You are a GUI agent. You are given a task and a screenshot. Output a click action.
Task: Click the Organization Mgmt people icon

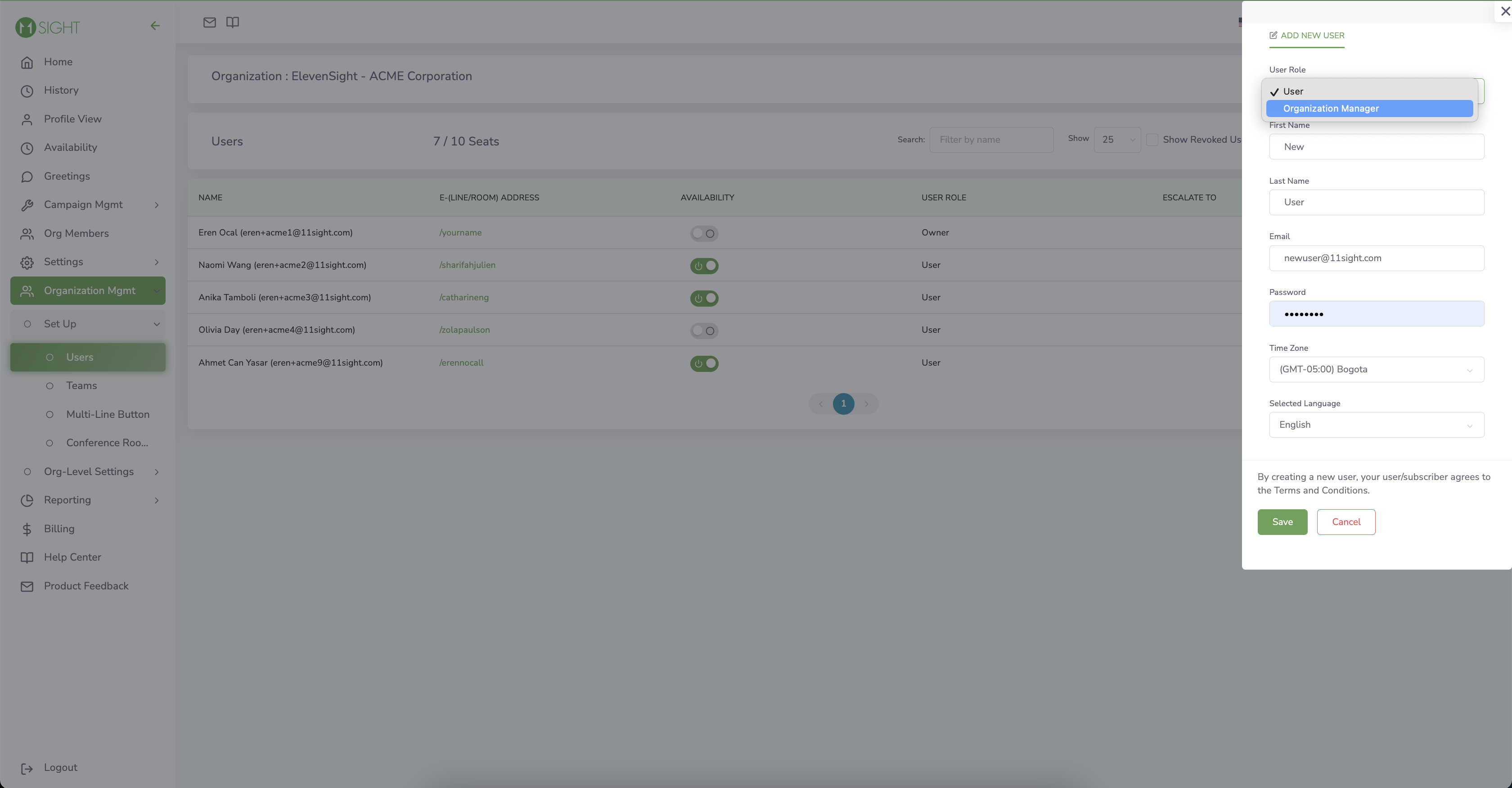pos(27,290)
